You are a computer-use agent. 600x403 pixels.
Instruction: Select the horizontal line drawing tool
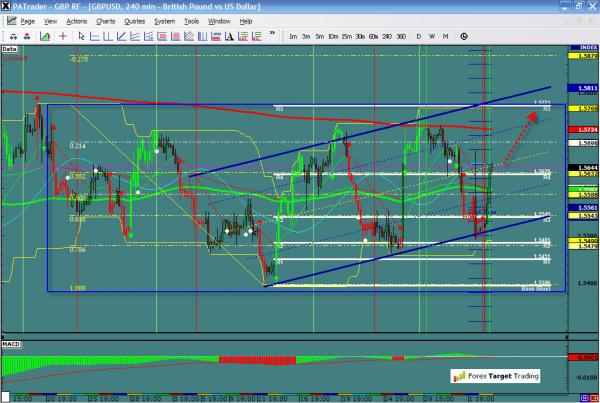95,36
